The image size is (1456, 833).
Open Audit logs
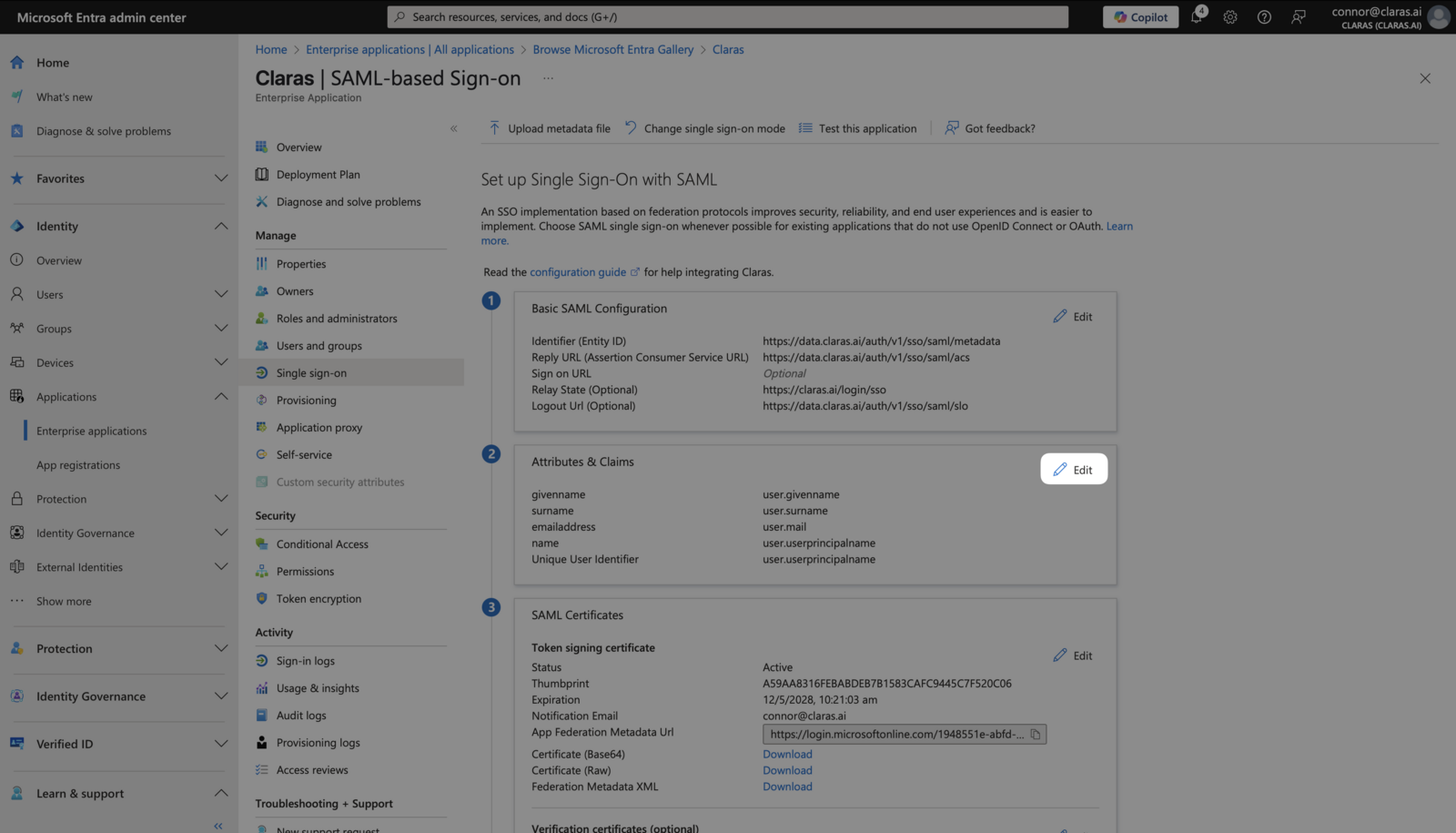click(x=301, y=715)
